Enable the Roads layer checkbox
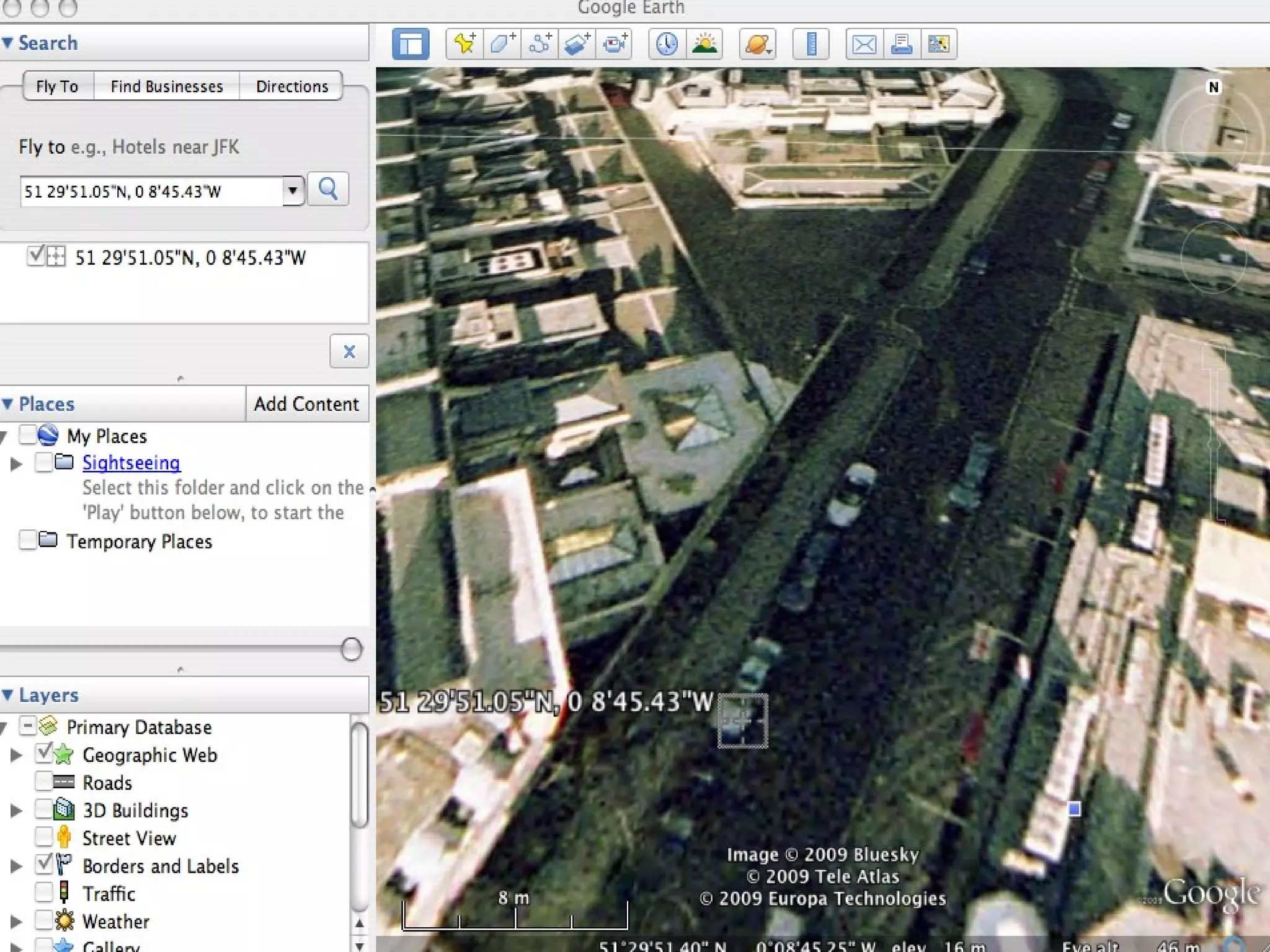 pyautogui.click(x=44, y=782)
